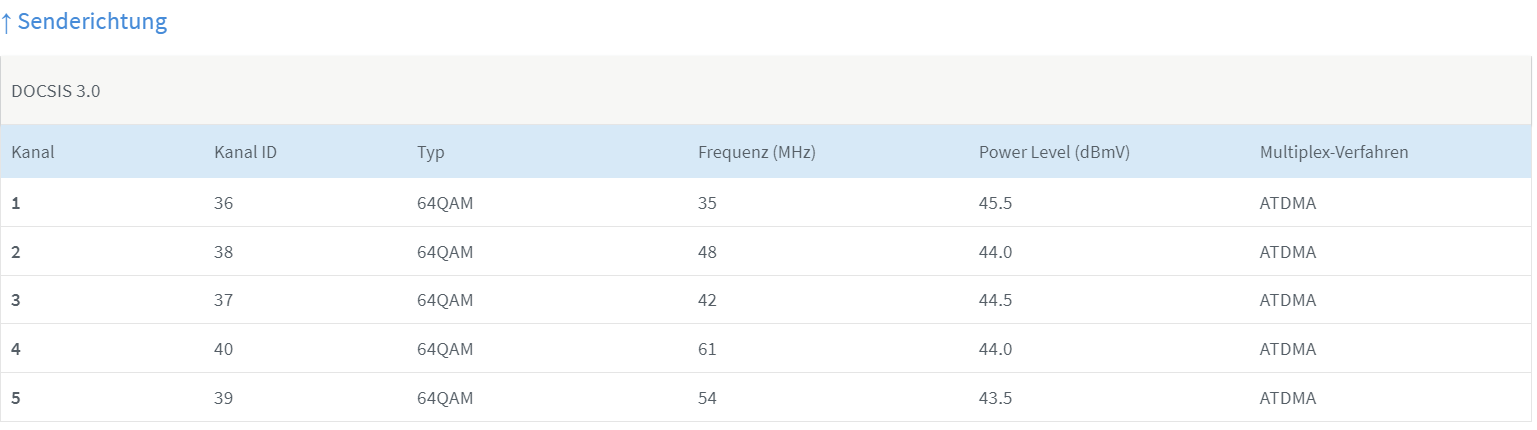This screenshot has width=1537, height=430.
Task: Click the Power Level (dBmV) column header
Action: [1054, 153]
